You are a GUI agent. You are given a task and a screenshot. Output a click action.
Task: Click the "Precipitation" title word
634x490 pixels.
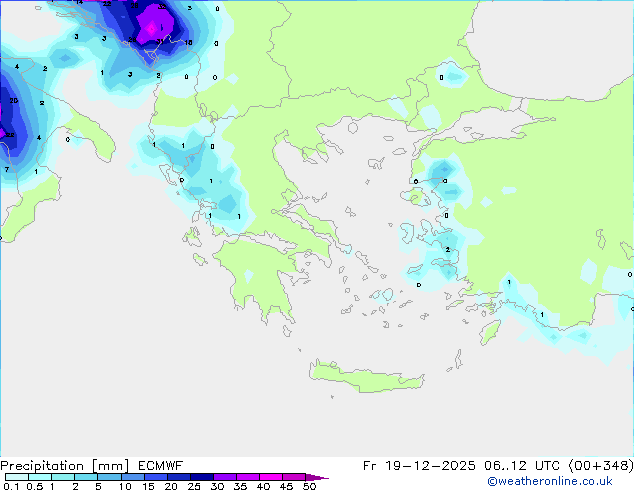point(42,466)
